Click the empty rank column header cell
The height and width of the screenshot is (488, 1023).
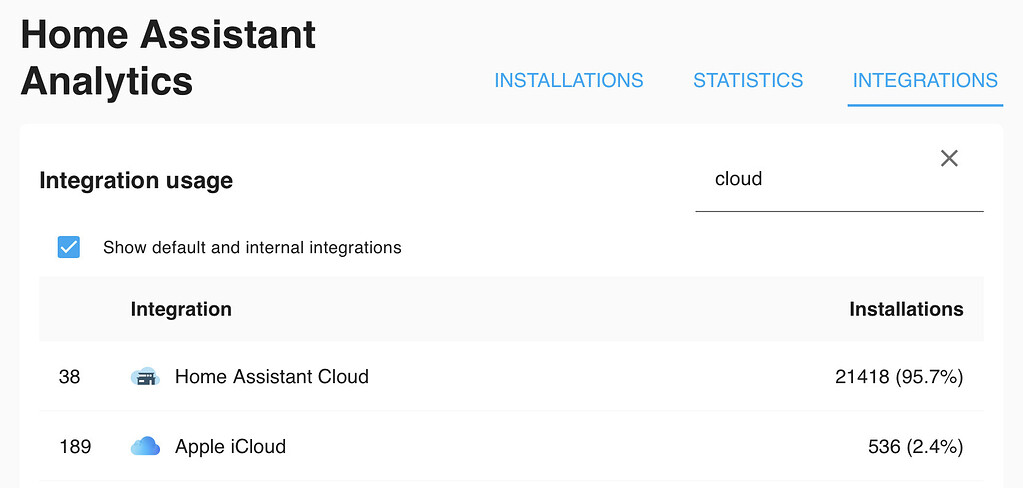[x=75, y=309]
